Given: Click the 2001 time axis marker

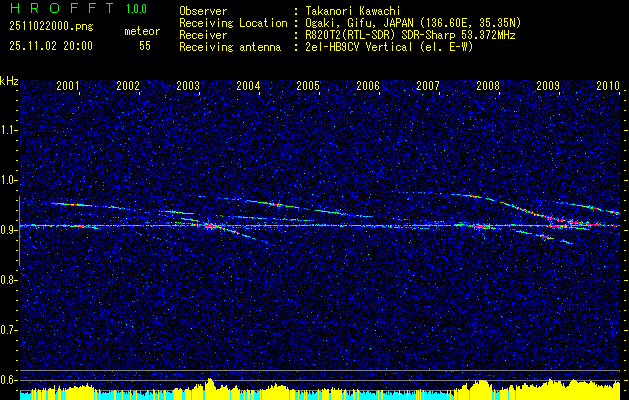Looking at the screenshot, I should pos(68,85).
